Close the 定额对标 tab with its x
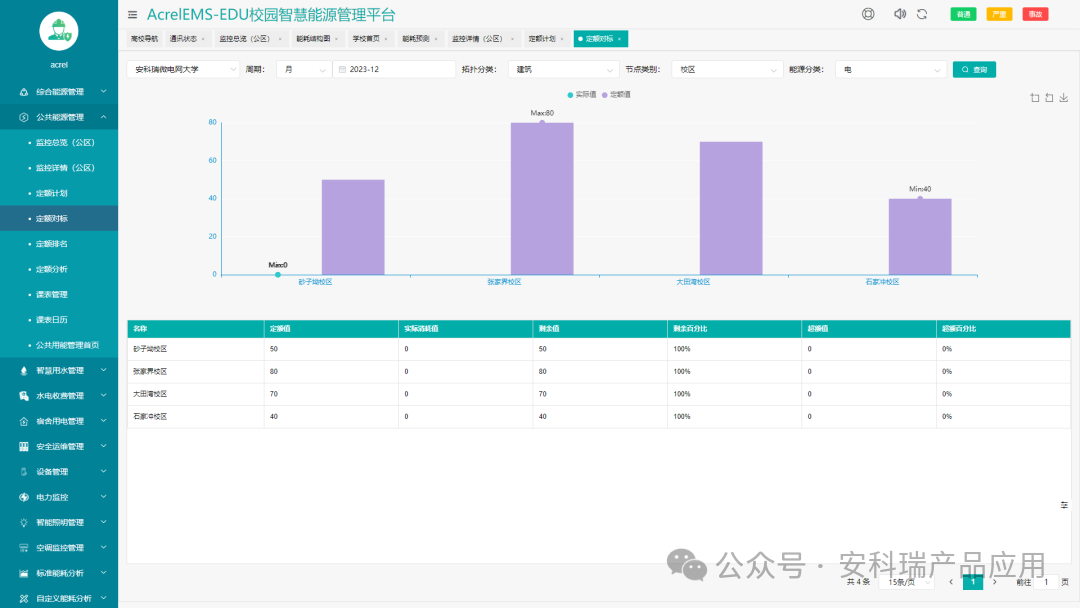 [x=620, y=39]
